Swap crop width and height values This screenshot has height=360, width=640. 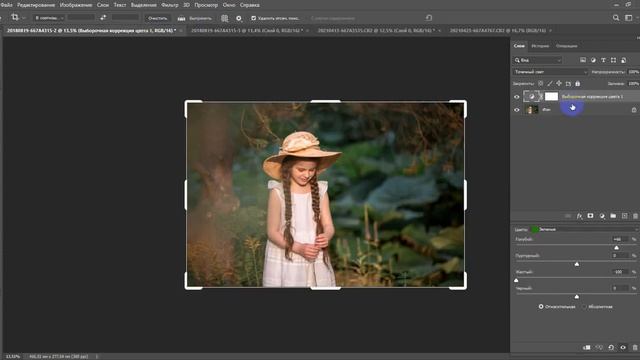[103, 18]
